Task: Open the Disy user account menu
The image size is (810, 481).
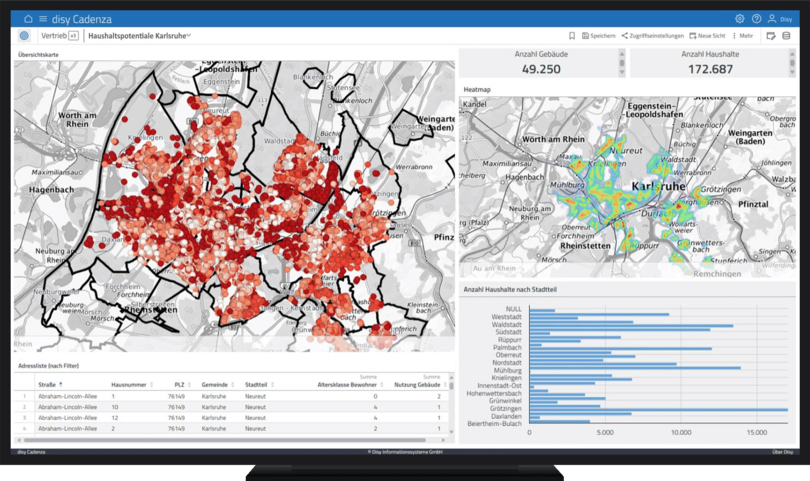Action: [x=780, y=19]
